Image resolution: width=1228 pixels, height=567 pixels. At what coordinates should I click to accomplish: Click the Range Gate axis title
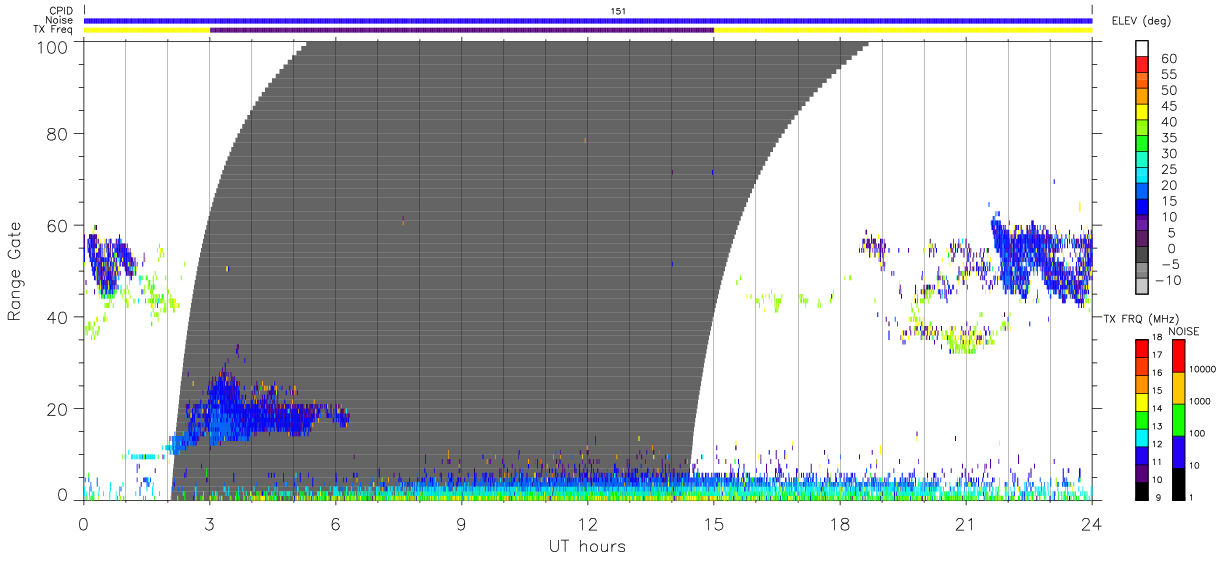[15, 271]
